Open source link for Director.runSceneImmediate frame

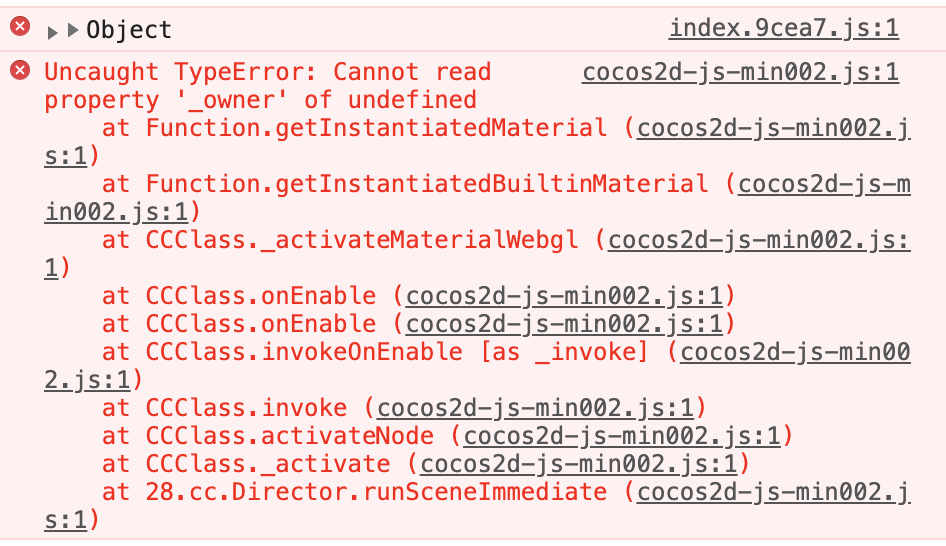coord(773,492)
